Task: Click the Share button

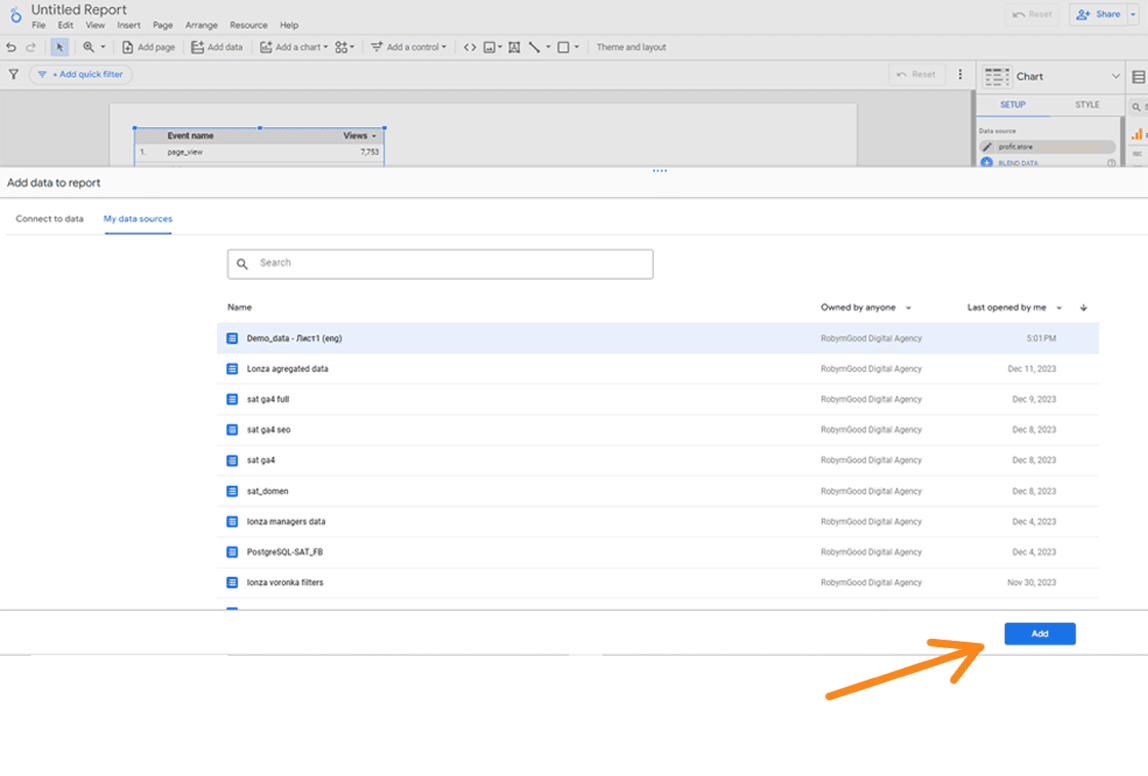Action: click(1098, 15)
